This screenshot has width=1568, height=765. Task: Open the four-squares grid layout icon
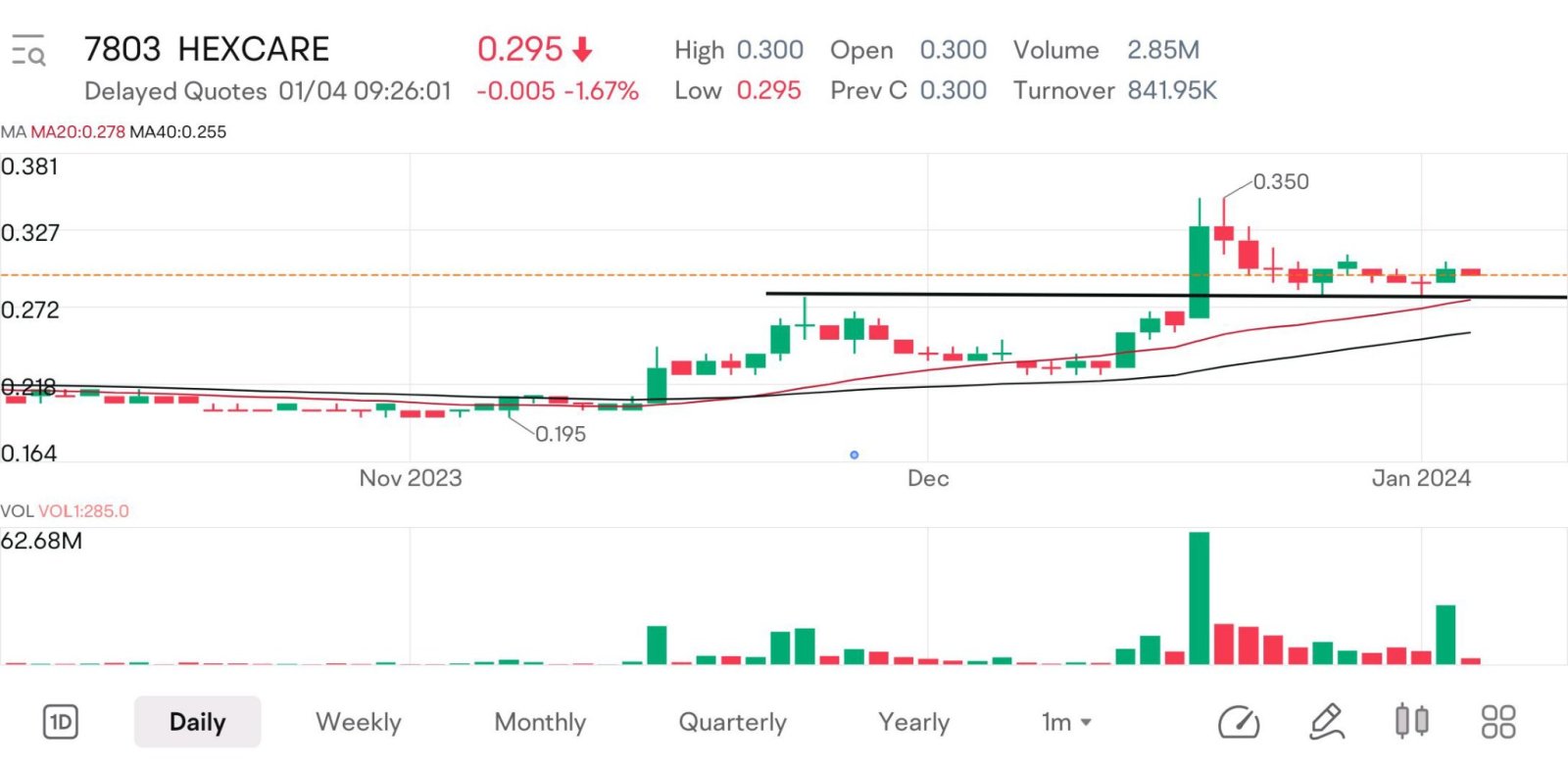[x=1498, y=722]
